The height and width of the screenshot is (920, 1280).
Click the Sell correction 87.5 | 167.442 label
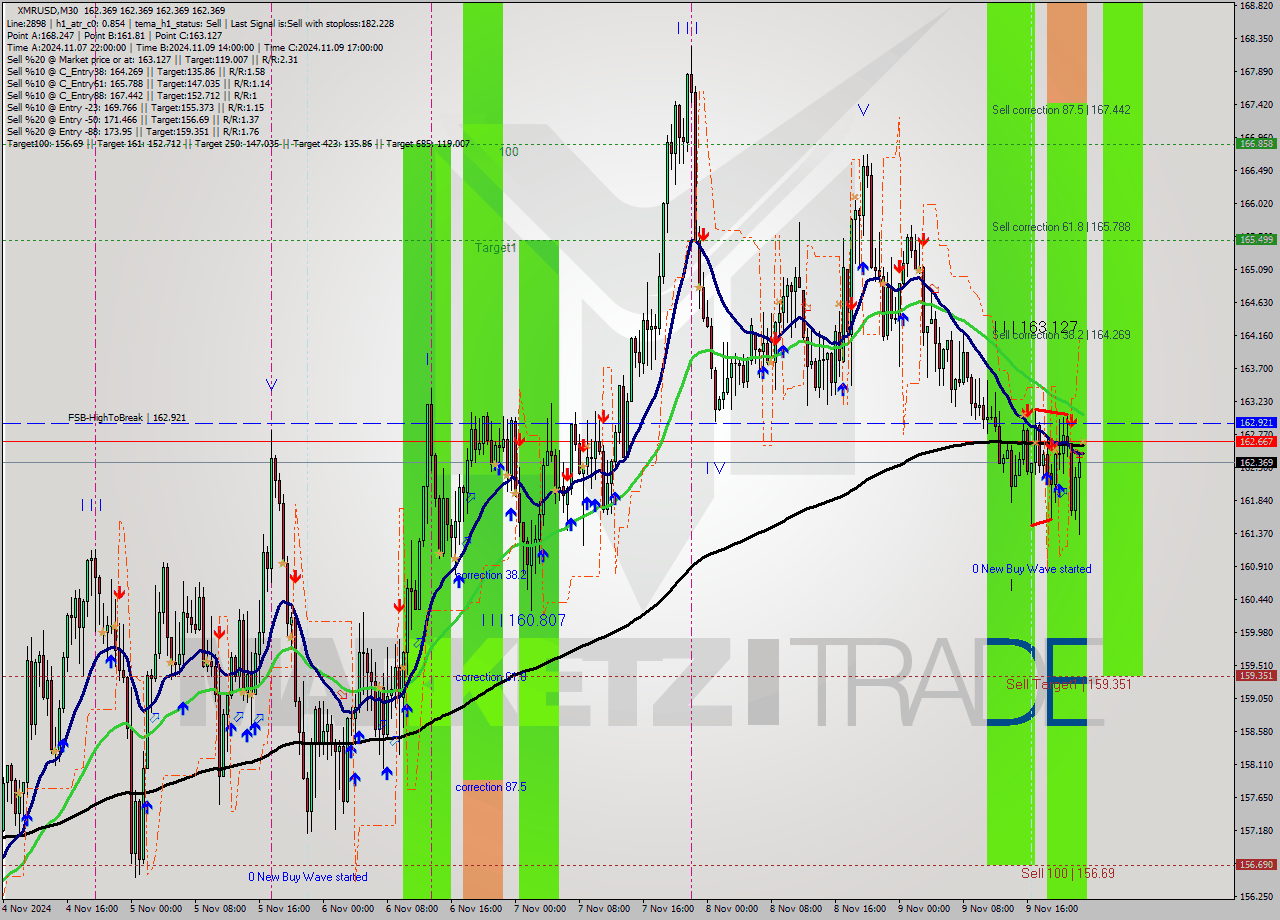(x=1061, y=109)
